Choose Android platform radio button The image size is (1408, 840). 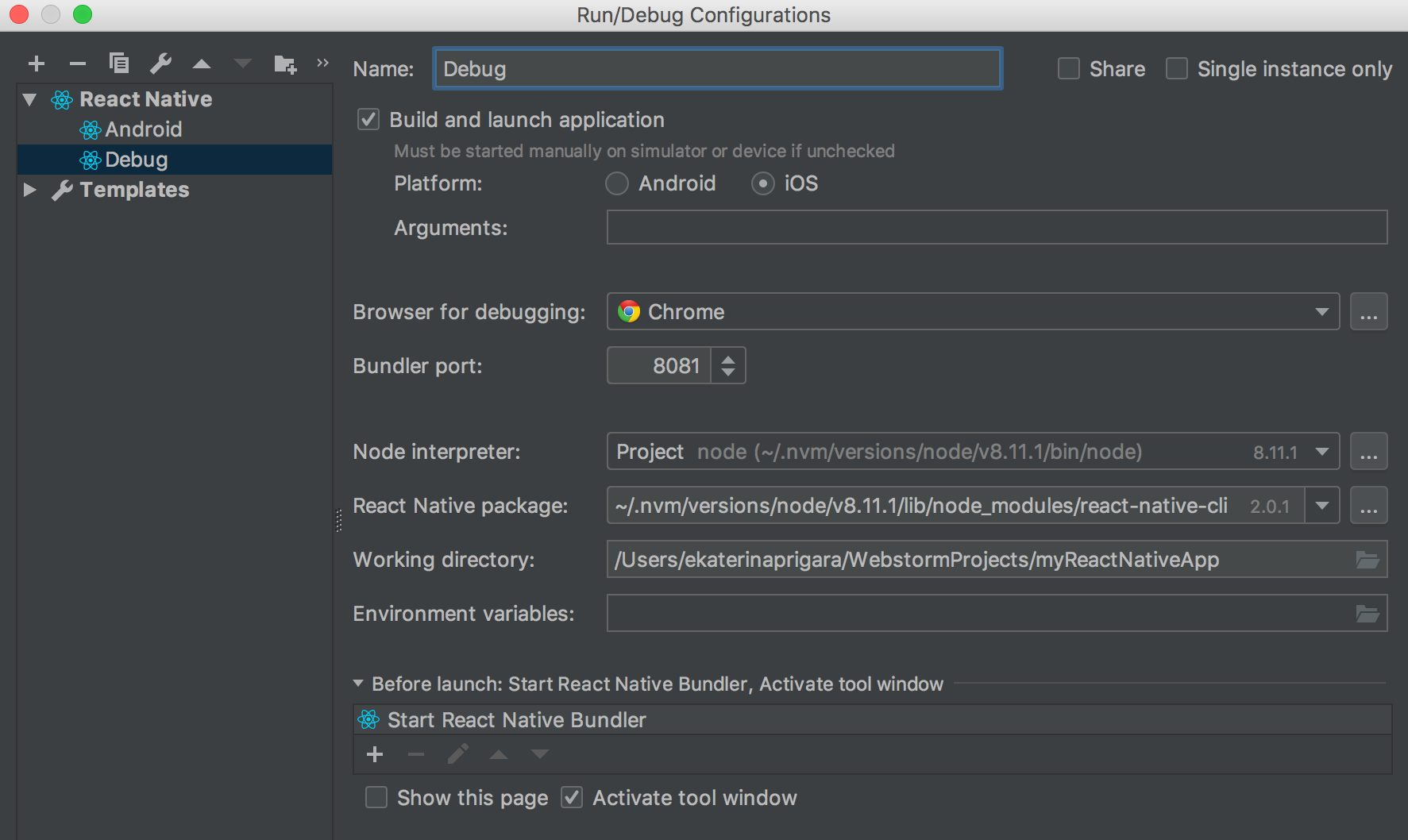(x=617, y=183)
